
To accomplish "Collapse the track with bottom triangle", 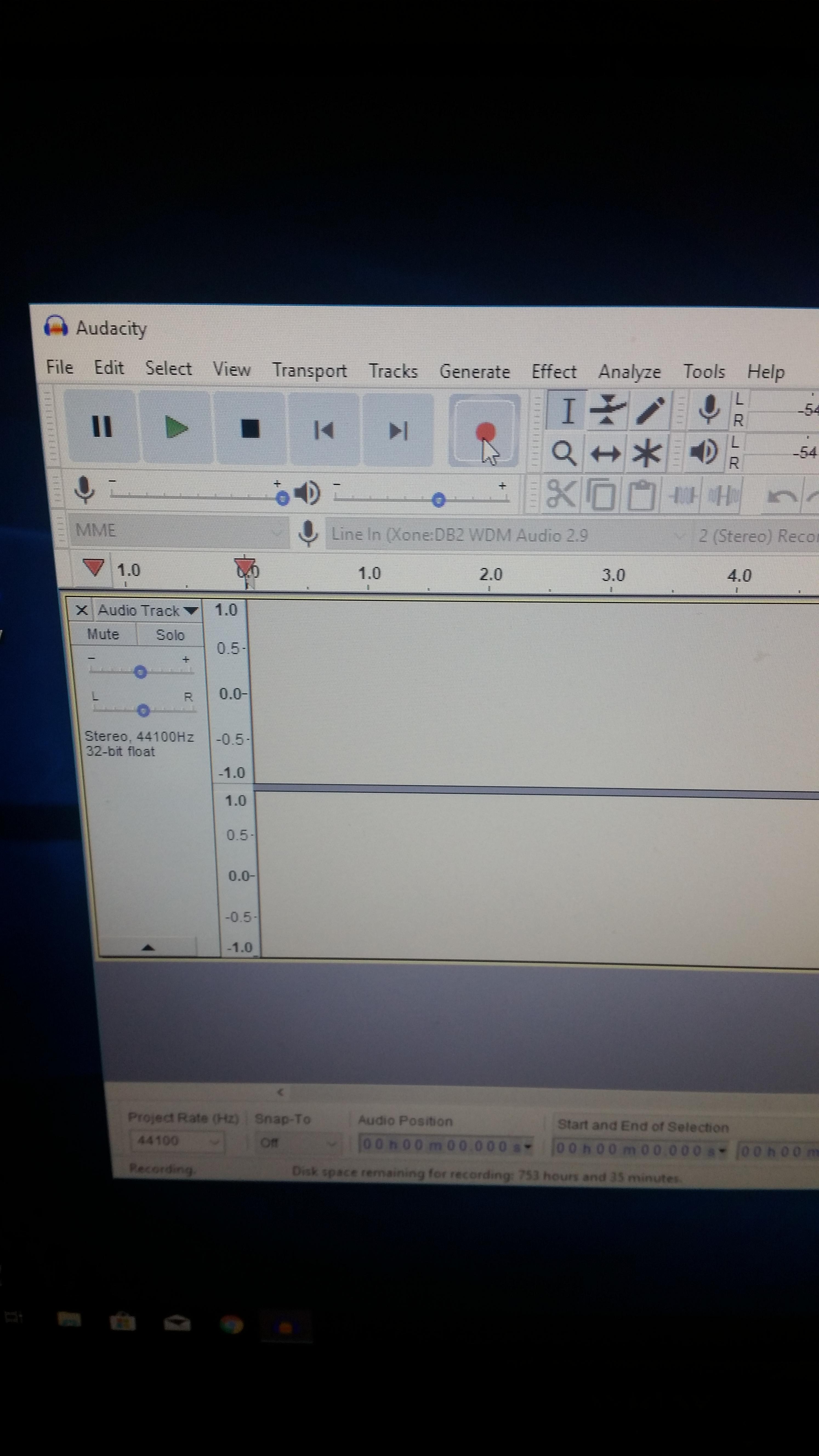I will [x=148, y=948].
